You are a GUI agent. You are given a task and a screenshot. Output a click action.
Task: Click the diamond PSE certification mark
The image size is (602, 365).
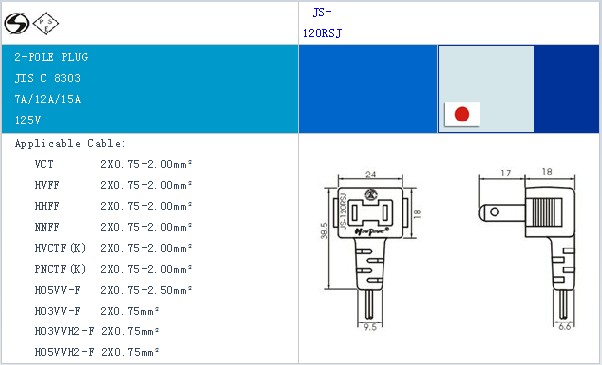click(46, 23)
